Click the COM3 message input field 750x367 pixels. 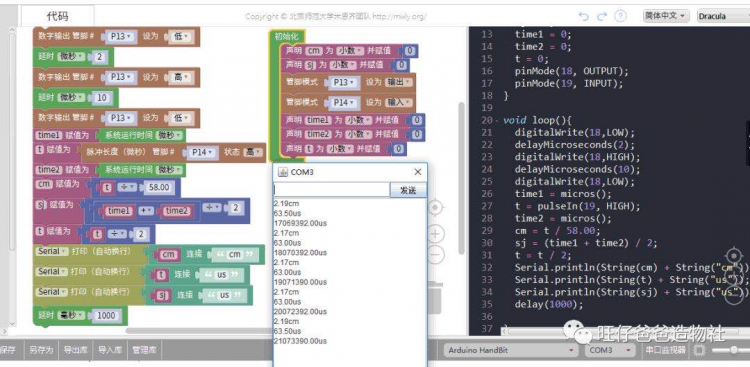331,190
